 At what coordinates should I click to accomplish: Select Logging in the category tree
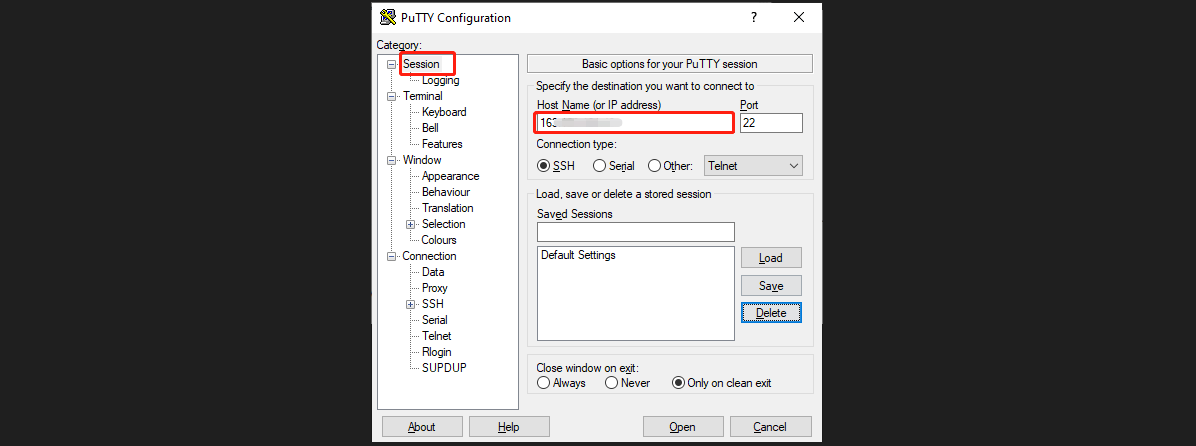440,80
